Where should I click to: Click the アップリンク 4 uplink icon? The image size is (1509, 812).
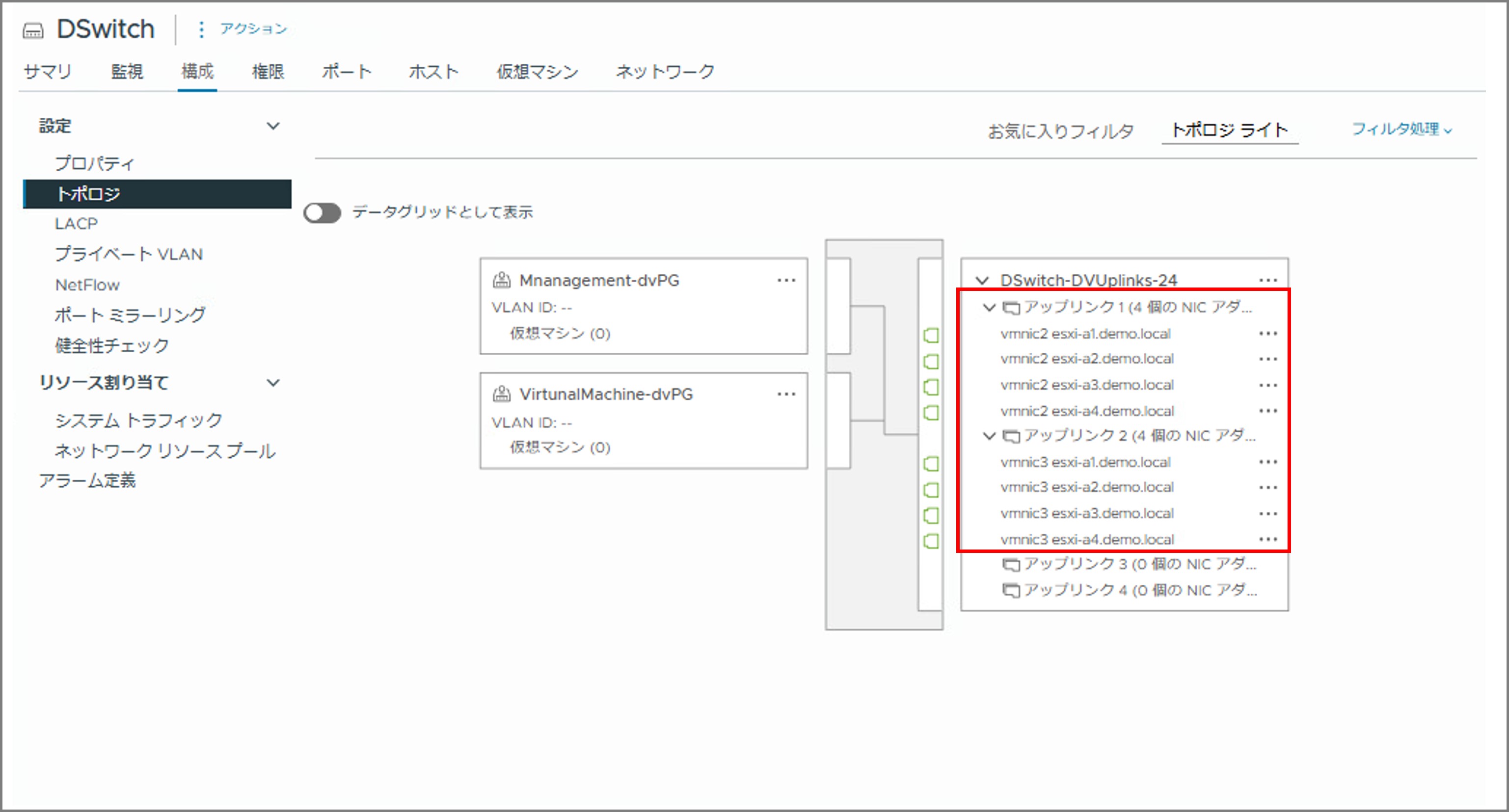[1011, 591]
